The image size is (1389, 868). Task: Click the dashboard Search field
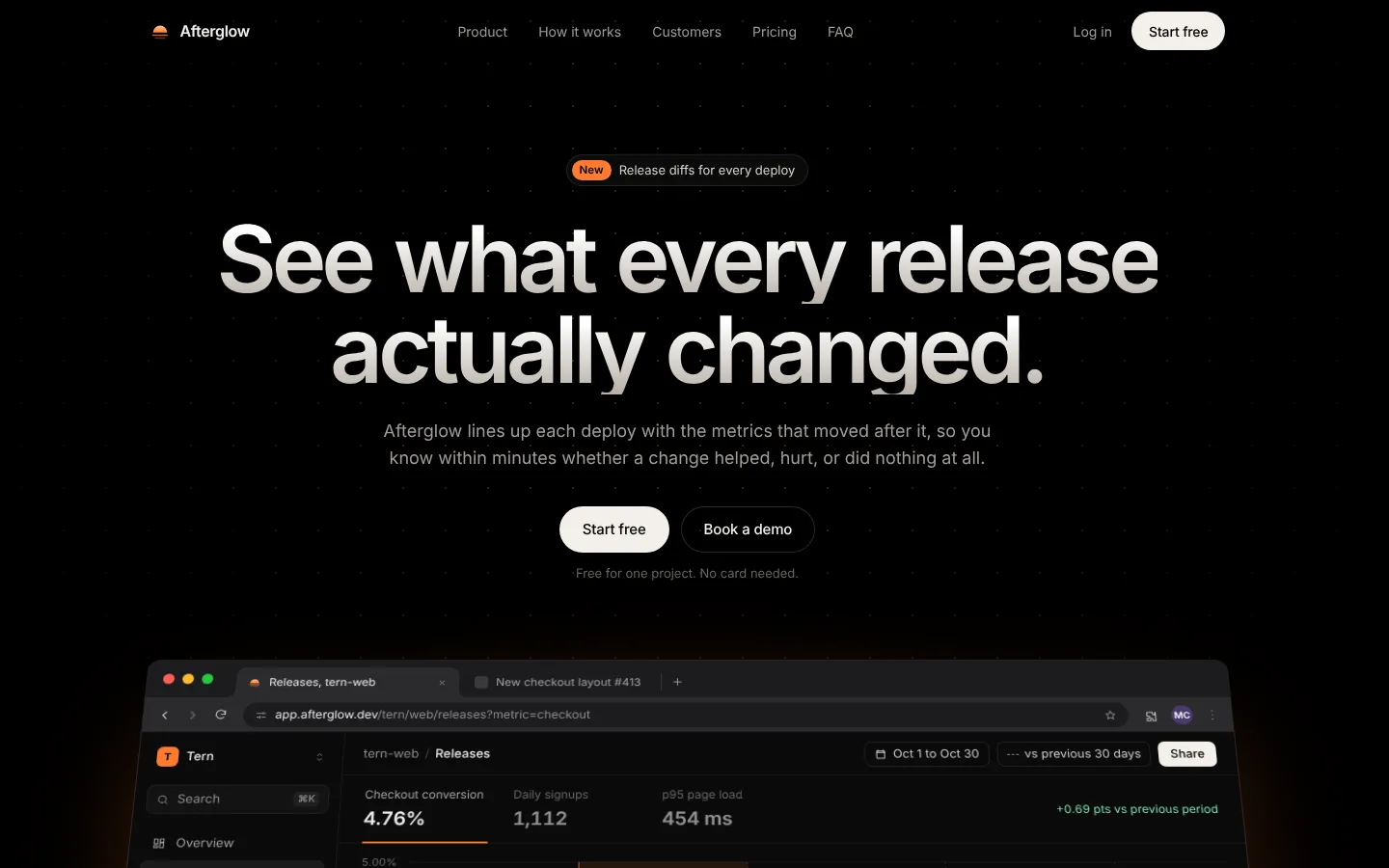[x=238, y=800]
